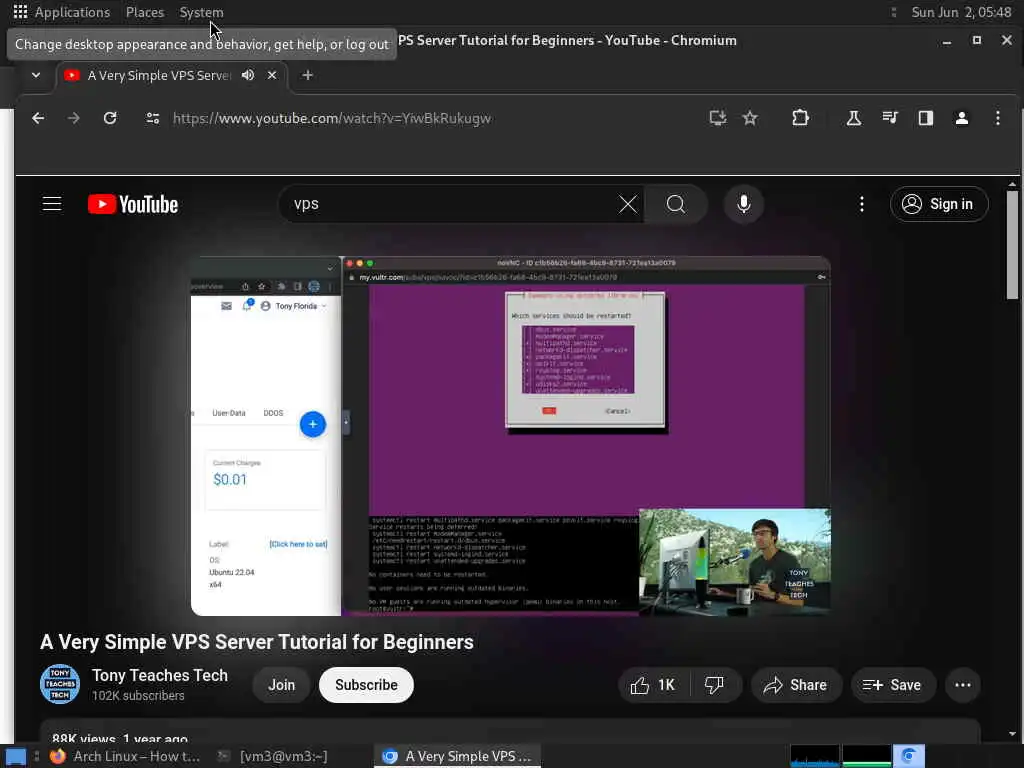This screenshot has width=1024, height=768.
Task: Open the tab search dropdown arrow
Action: coord(36,75)
